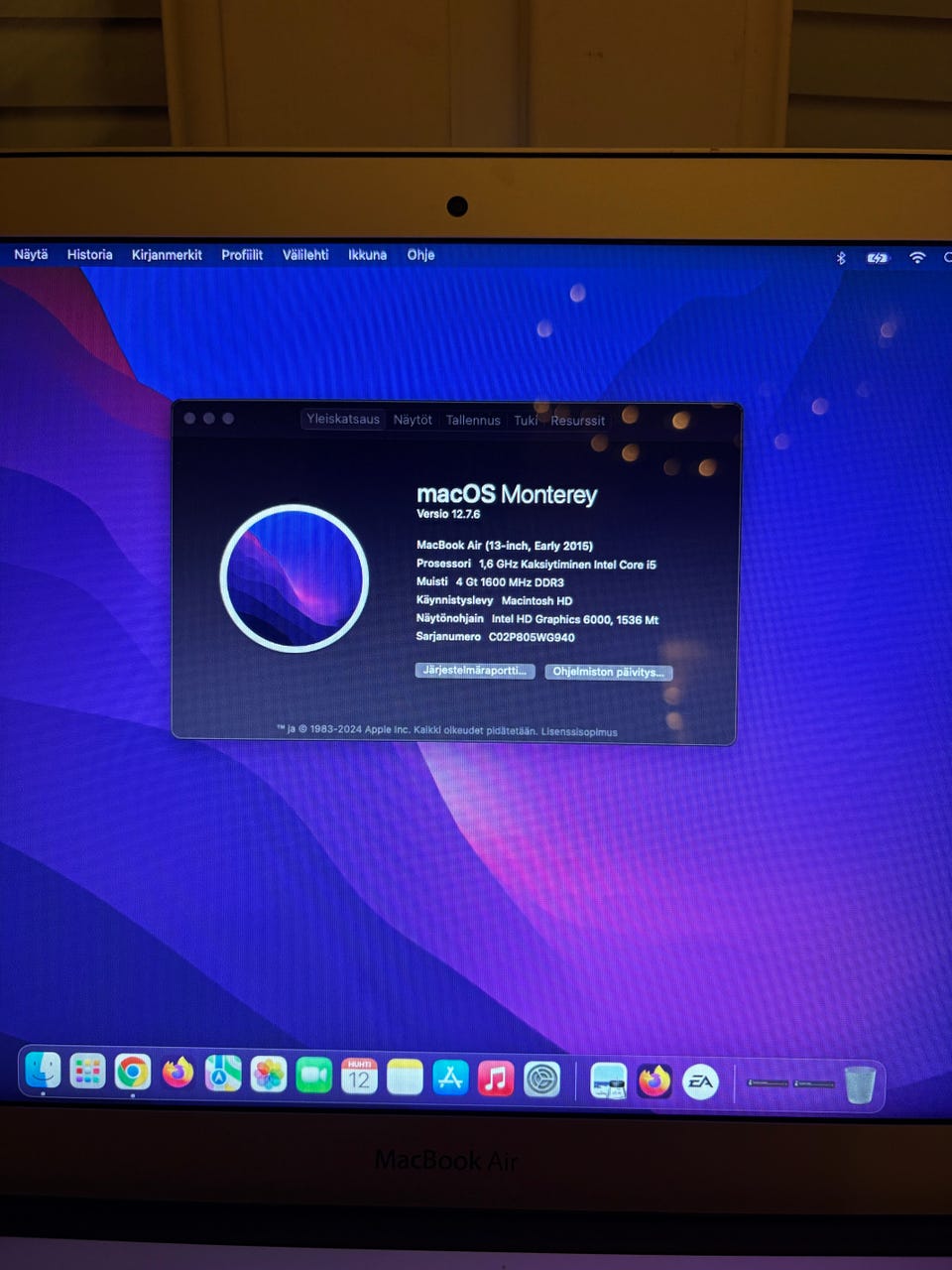Click the Macintosh HD startup disk value

tap(536, 600)
